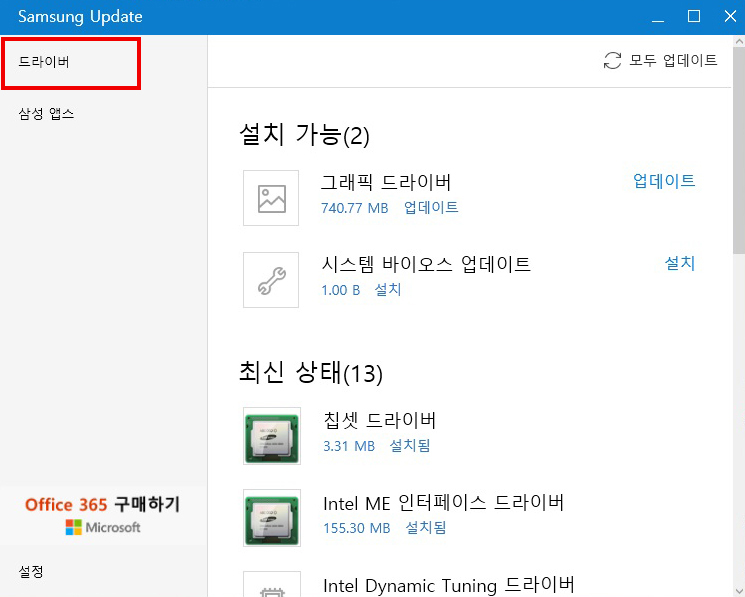The width and height of the screenshot is (745, 597).
Task: Click 설치됨 status beside 155.30 MB
Action: tap(426, 528)
